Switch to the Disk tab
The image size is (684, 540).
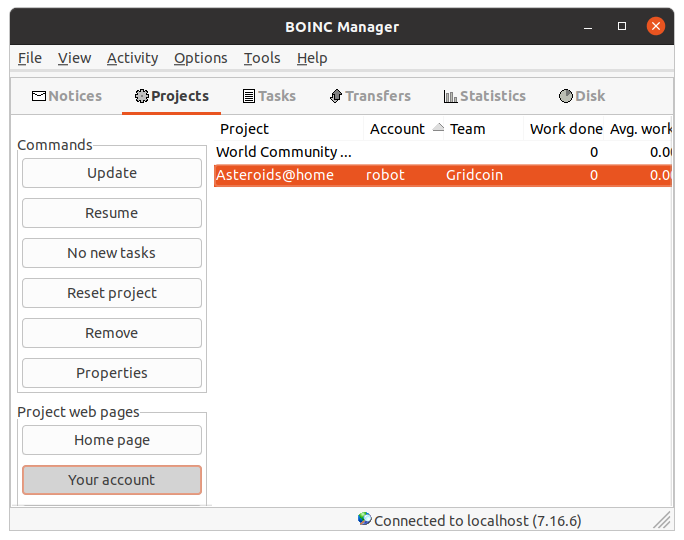581,96
